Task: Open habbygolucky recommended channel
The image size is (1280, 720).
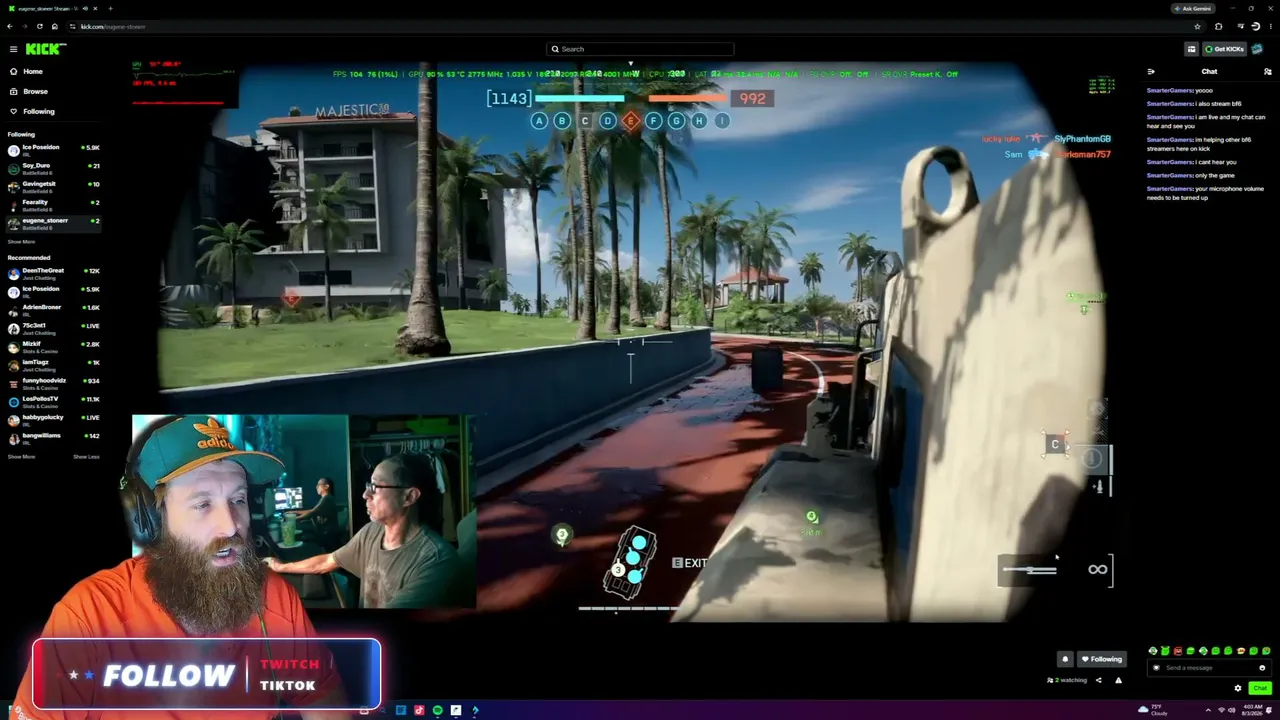Action: click(54, 419)
